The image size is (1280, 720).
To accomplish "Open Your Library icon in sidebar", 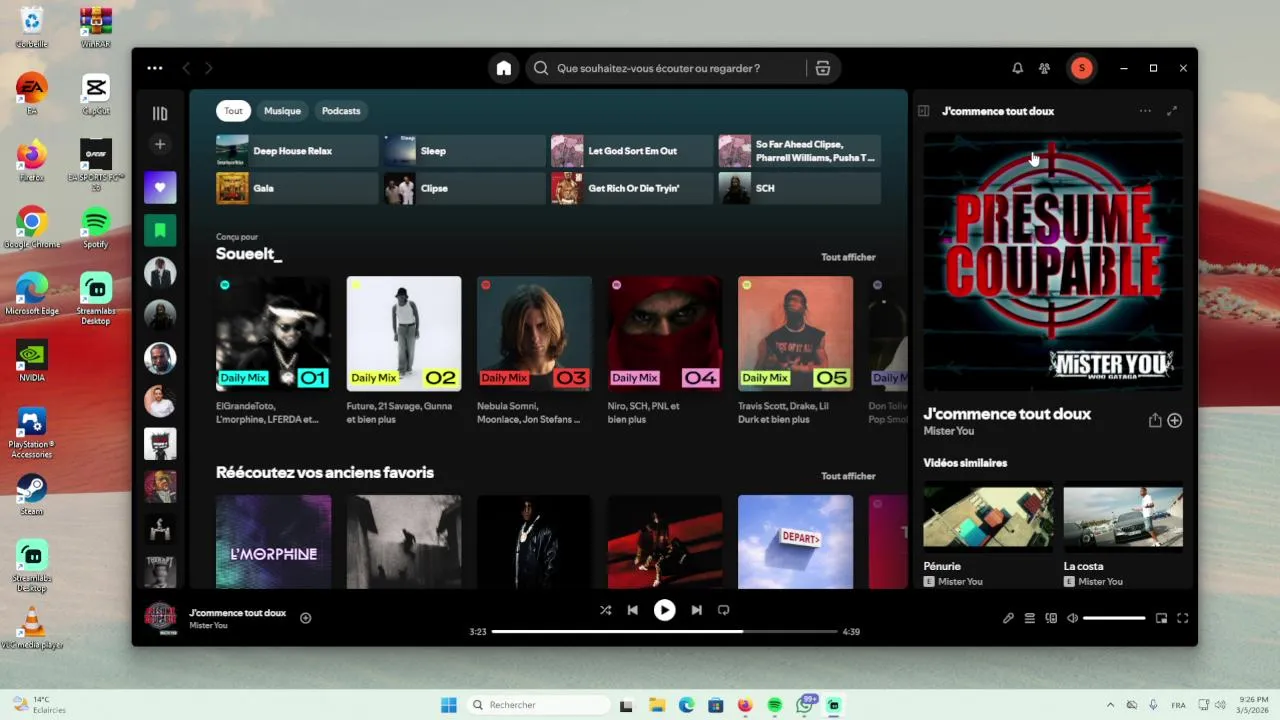I will point(160,113).
